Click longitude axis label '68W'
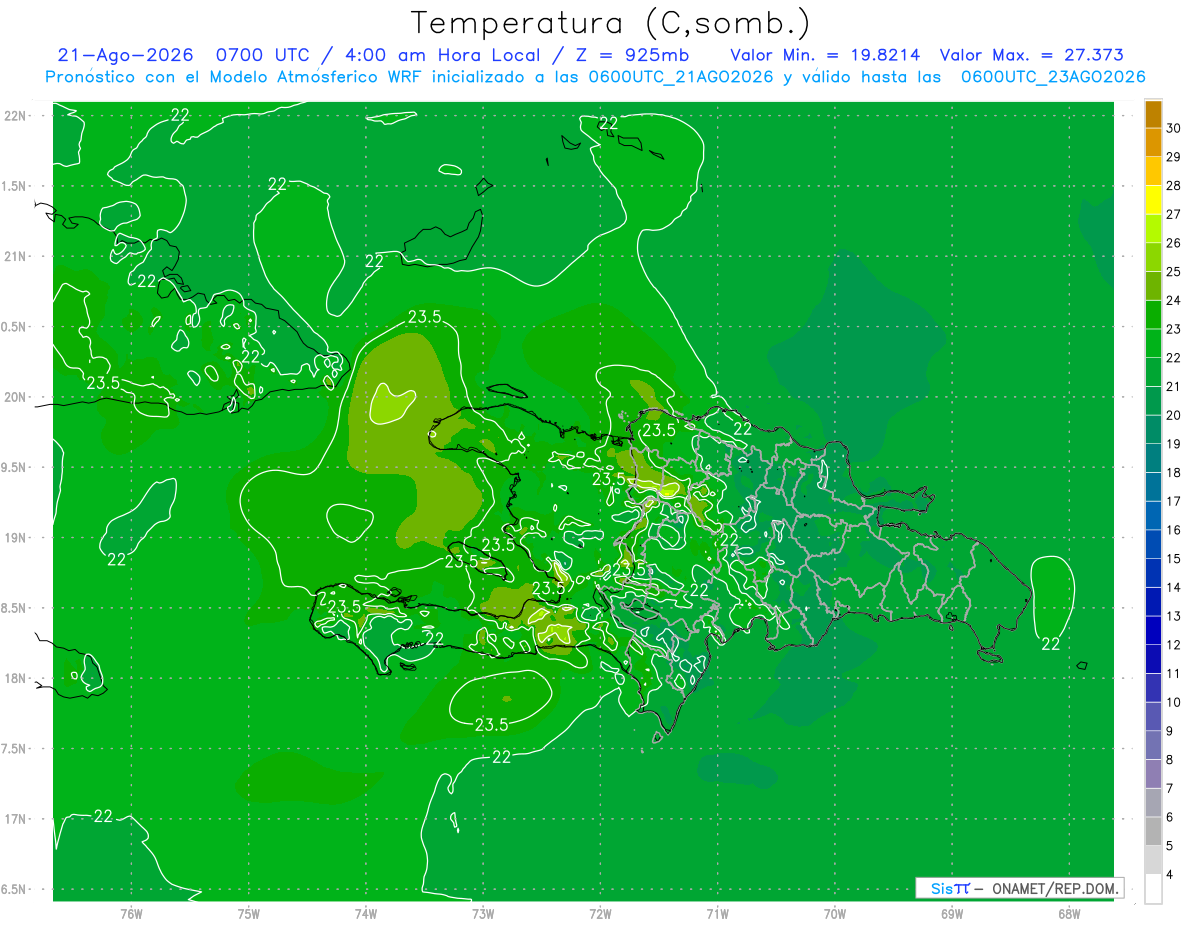Screen dimensions: 1200x927 coord(1069,913)
